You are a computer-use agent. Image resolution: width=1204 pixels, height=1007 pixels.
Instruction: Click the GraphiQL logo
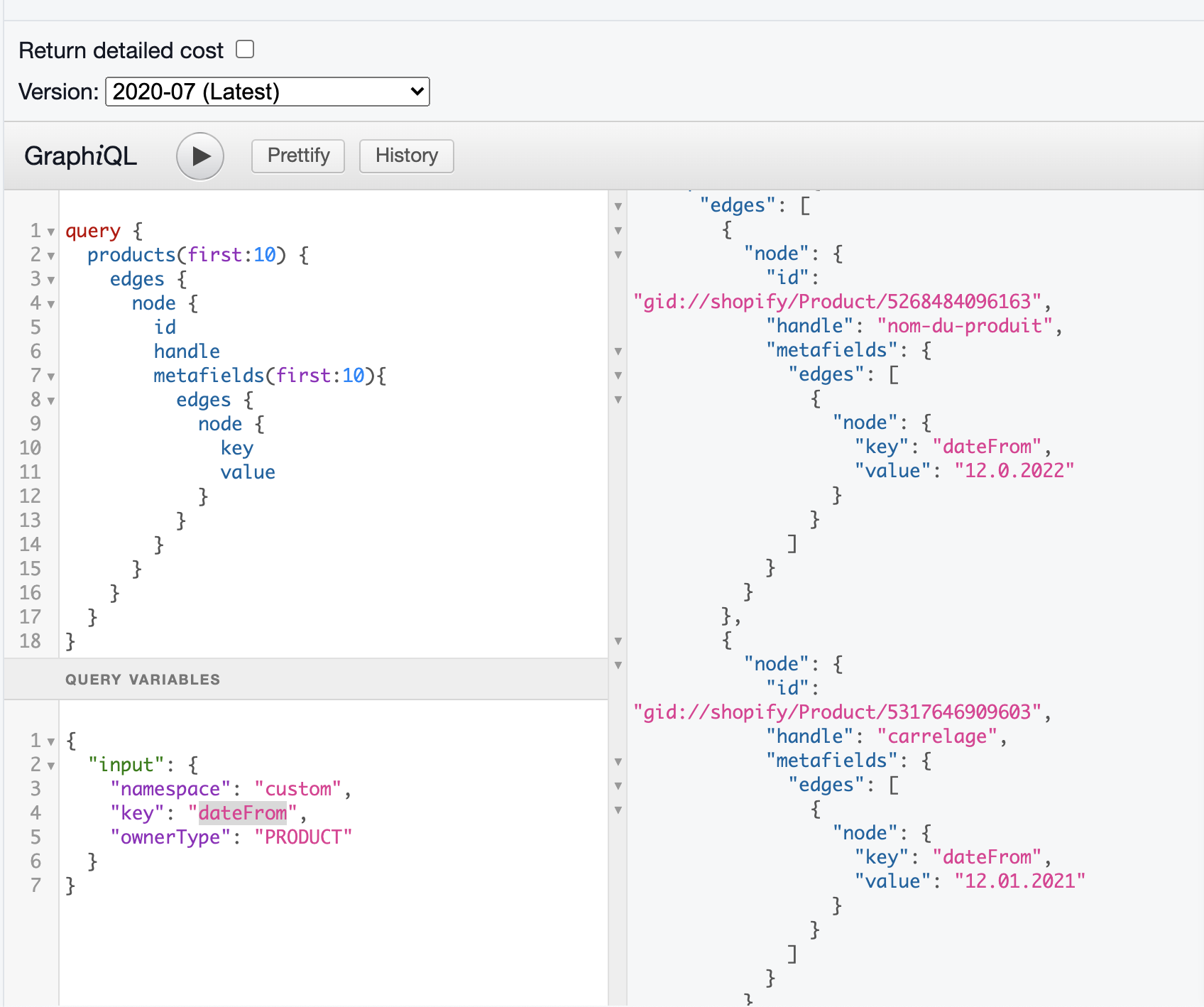click(x=80, y=156)
